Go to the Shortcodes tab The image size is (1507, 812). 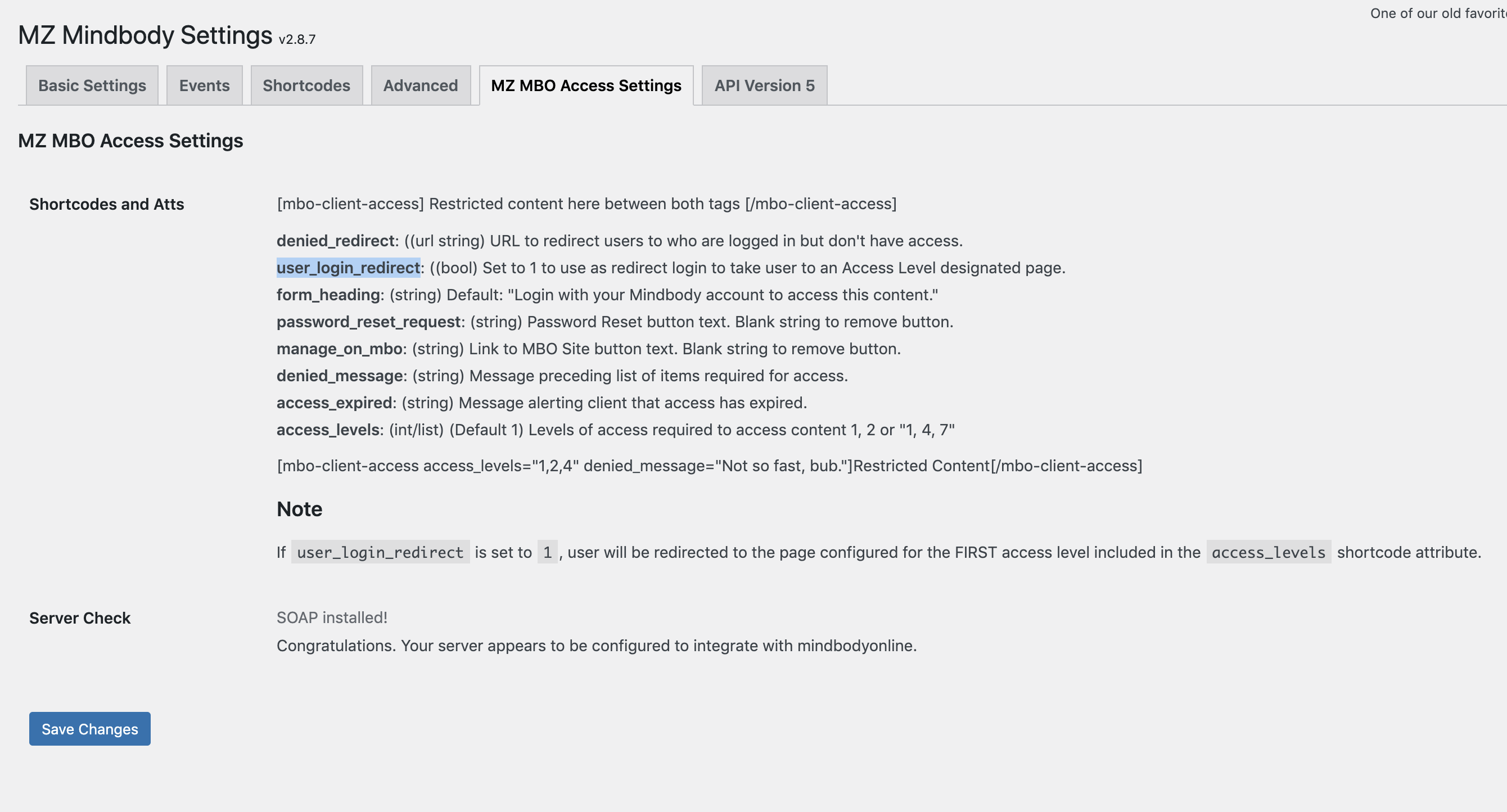pyautogui.click(x=306, y=85)
